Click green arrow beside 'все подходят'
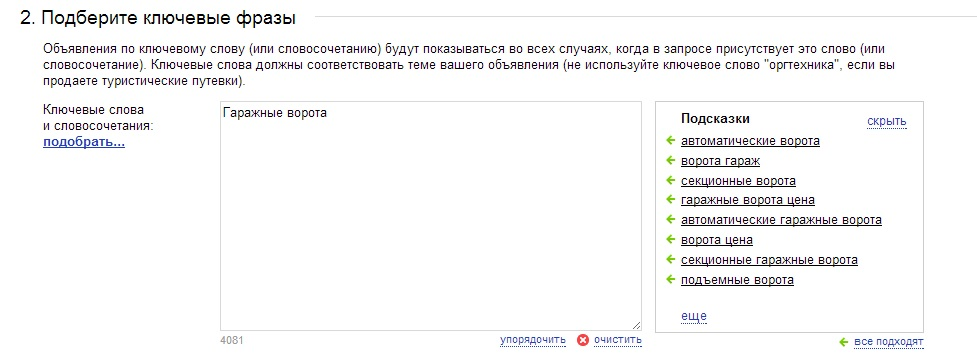Viewport: 977px width, 361px height. pos(844,342)
